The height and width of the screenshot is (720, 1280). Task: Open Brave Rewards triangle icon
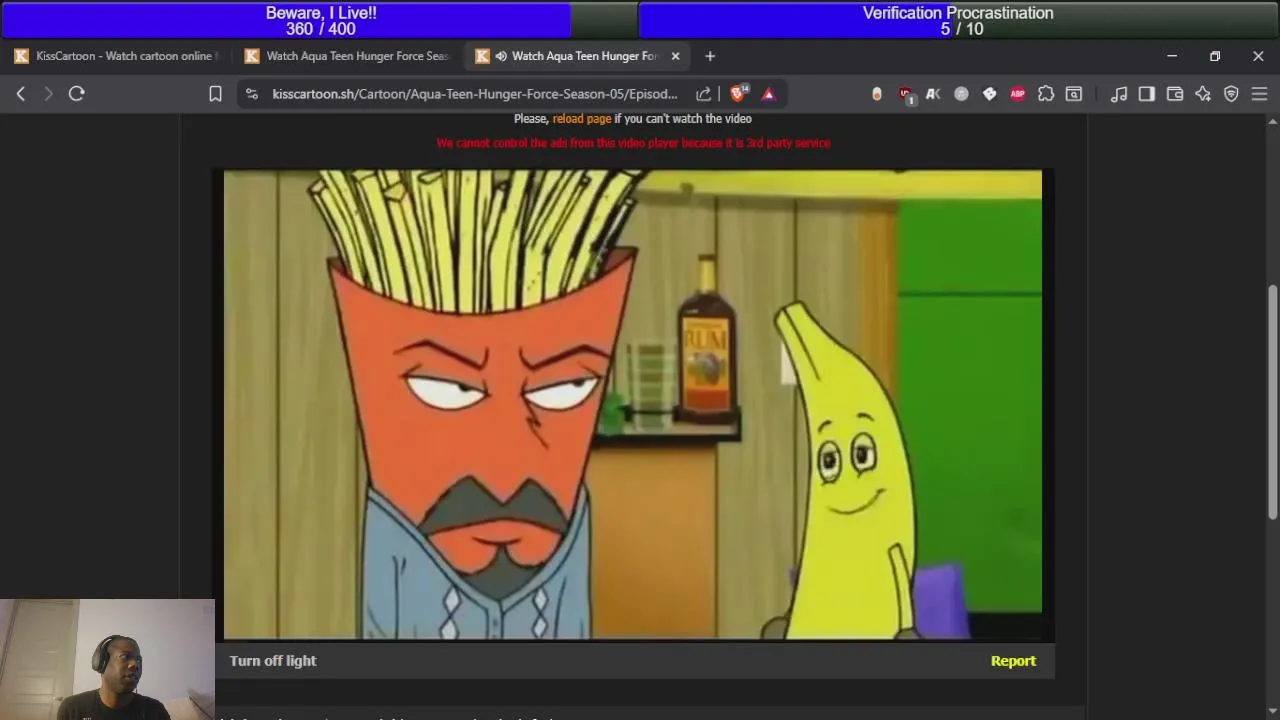click(769, 94)
